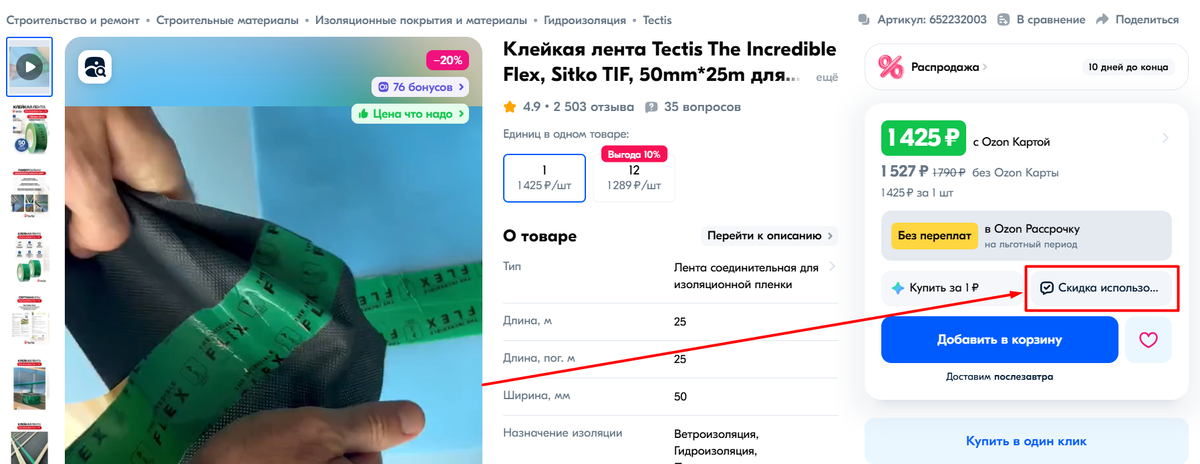Click the Купить в один клик button
This screenshot has height=464, width=1200.
[x=1026, y=441]
